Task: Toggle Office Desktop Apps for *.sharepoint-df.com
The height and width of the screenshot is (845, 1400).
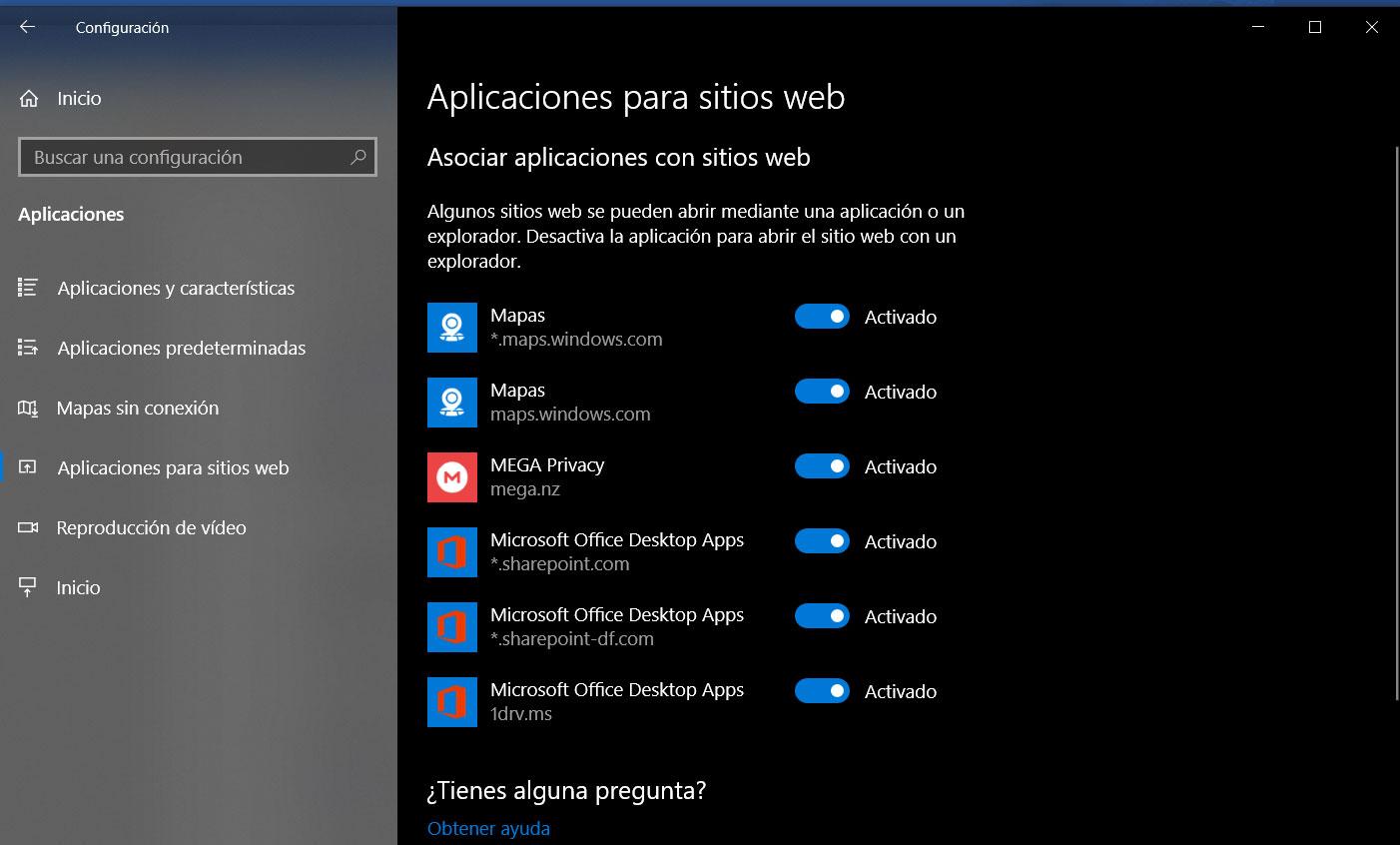Action: [822, 616]
